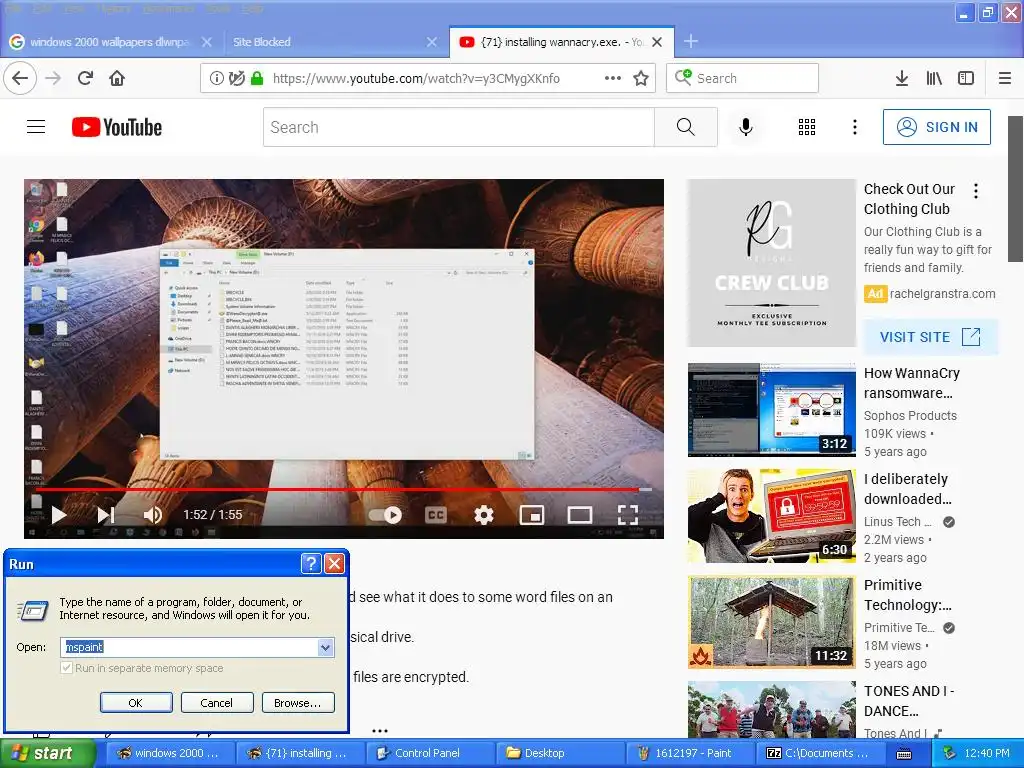Viewport: 1024px width, 768px height.
Task: View the green padlock connection details
Action: (x=257, y=78)
